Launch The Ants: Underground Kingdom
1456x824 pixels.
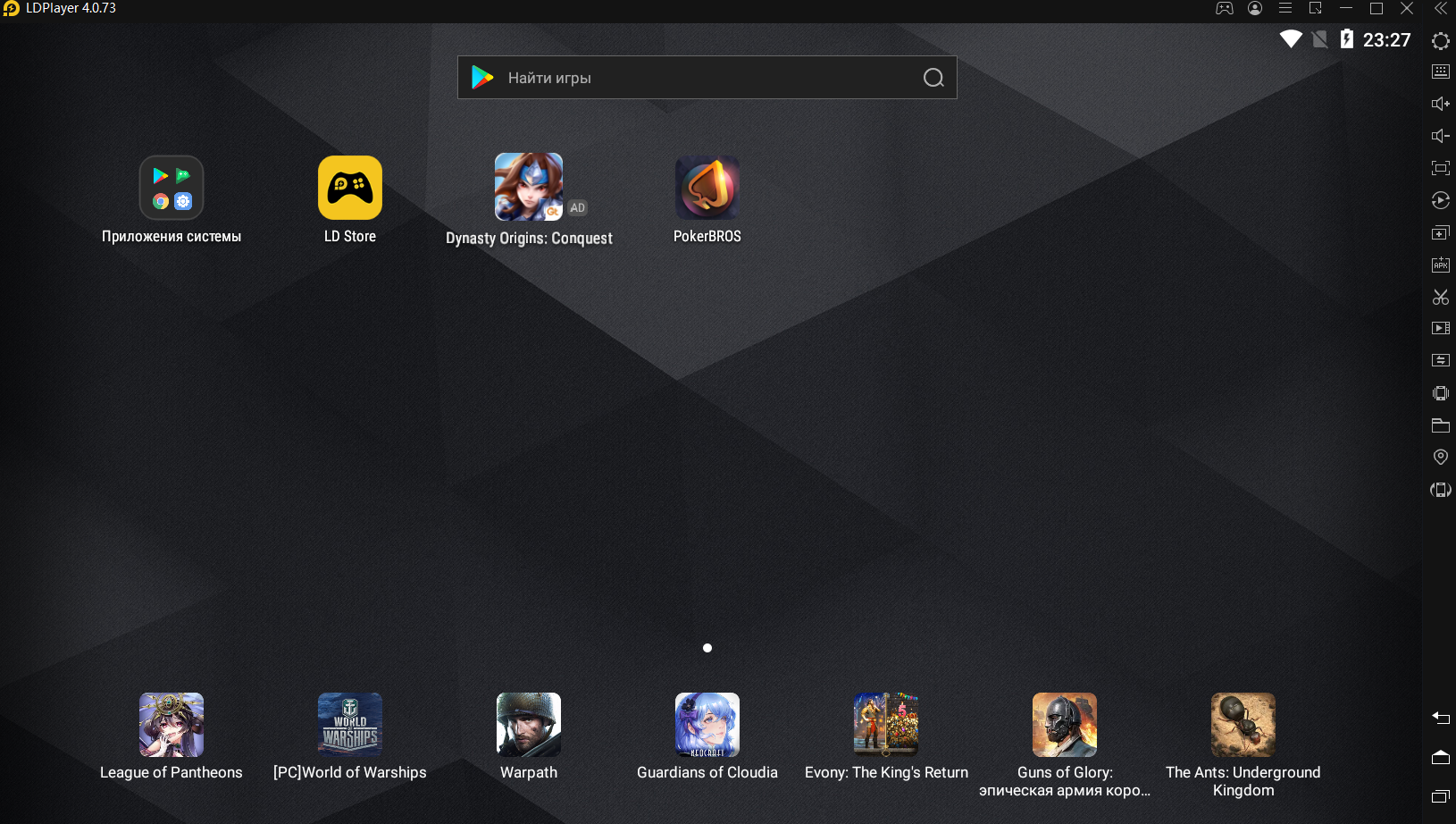[1243, 725]
